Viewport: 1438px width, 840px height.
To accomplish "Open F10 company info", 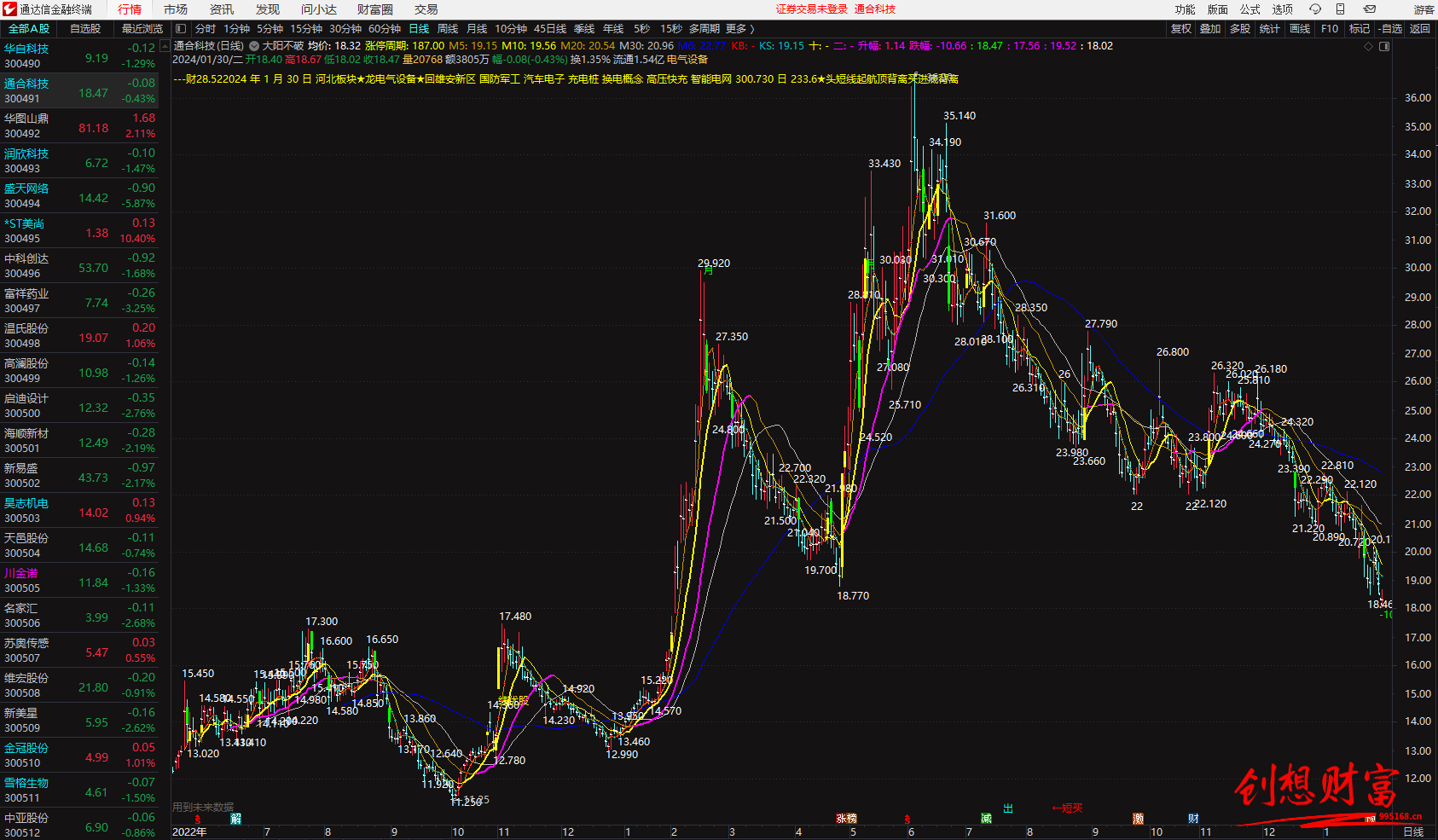I will (1330, 29).
